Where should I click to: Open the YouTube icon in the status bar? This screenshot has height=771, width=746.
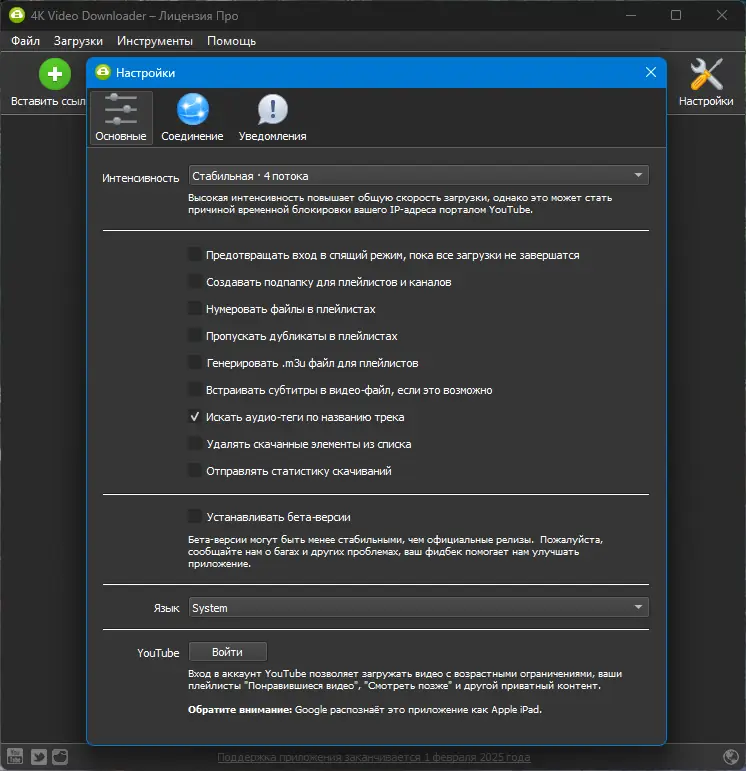tap(15, 756)
